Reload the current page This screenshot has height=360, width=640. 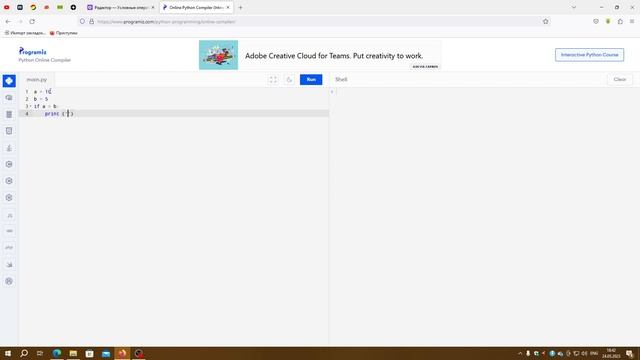(32, 21)
